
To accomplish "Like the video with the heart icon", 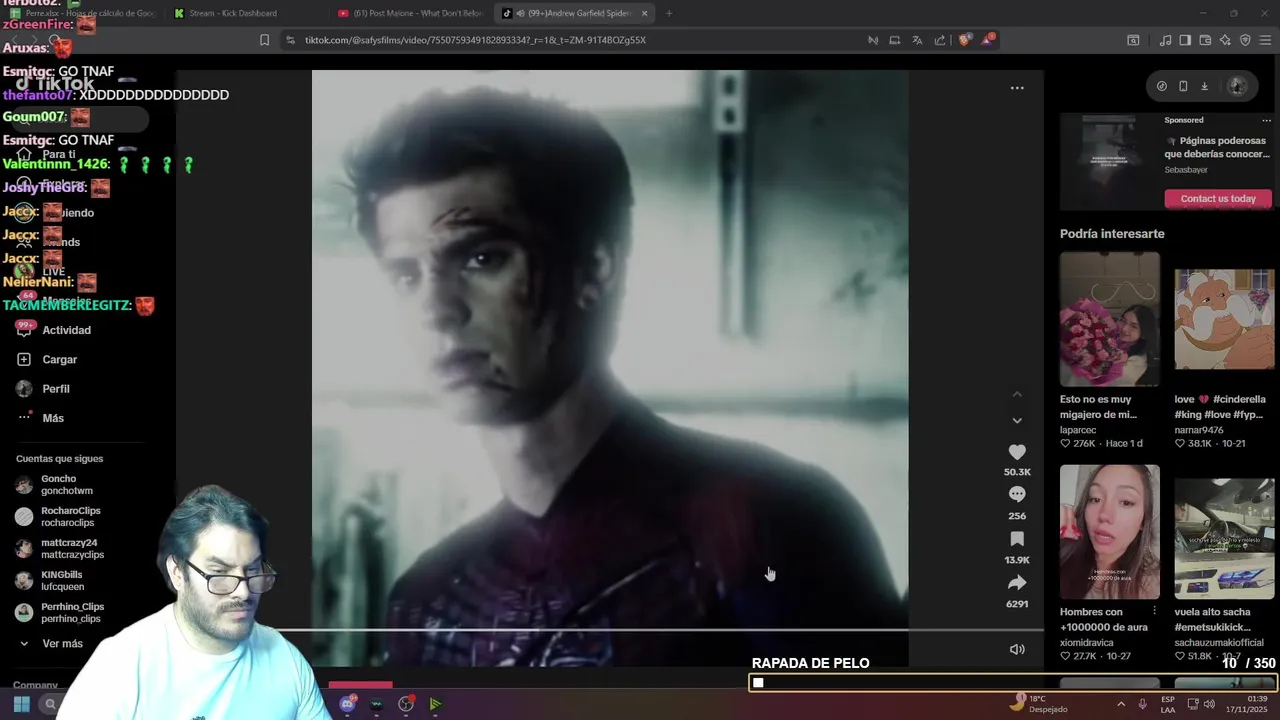I will (x=1017, y=452).
